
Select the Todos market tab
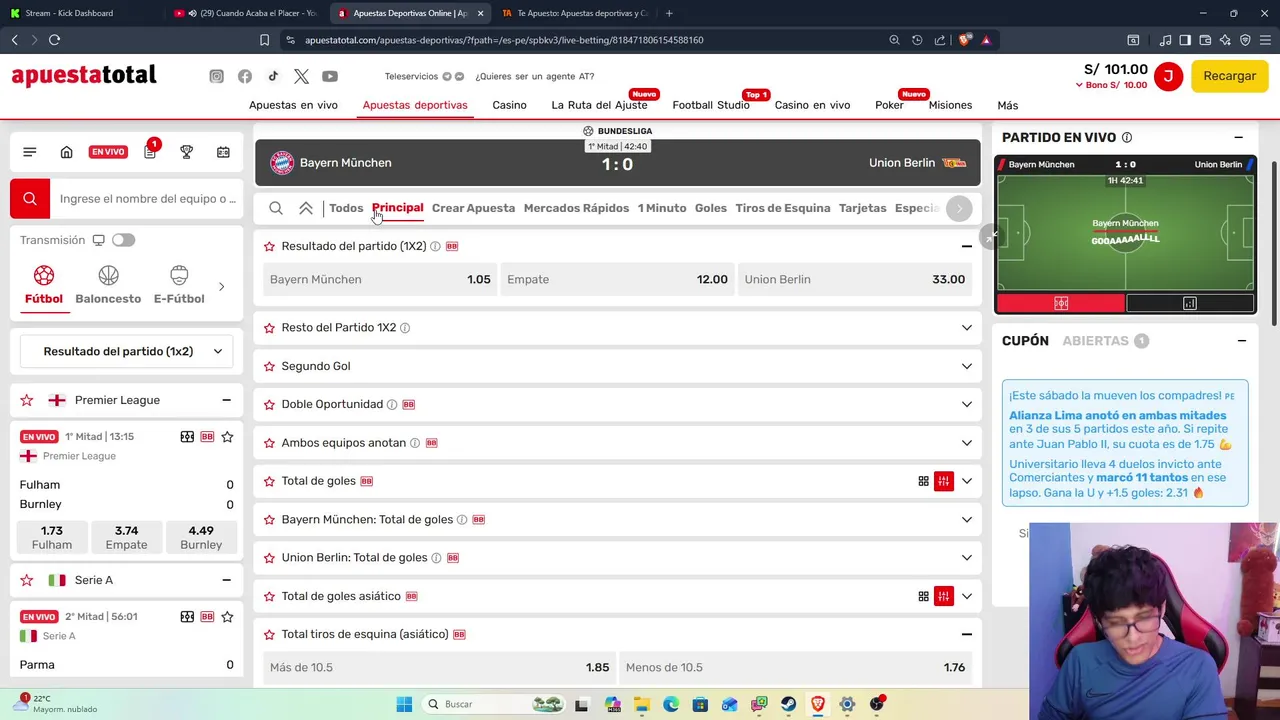coord(346,208)
